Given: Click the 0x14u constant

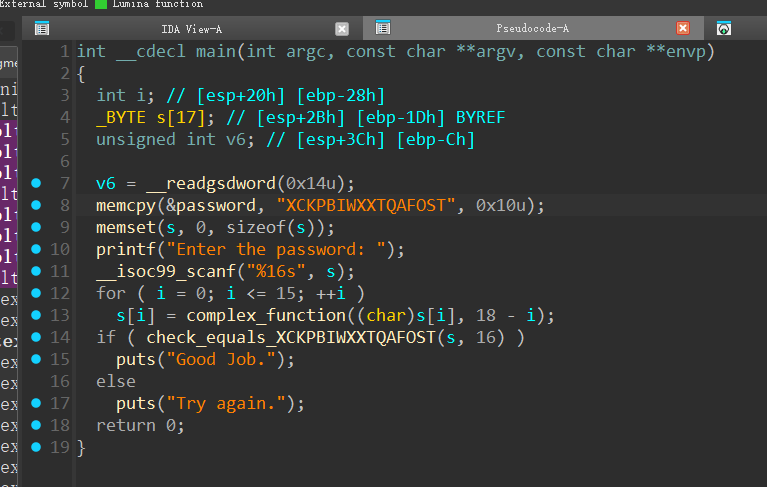Looking at the screenshot, I should tap(311, 183).
